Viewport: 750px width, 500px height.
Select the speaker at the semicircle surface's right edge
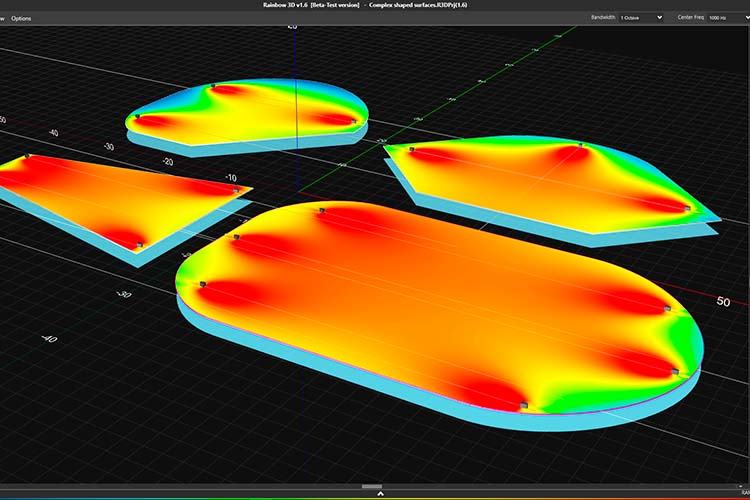354,122
